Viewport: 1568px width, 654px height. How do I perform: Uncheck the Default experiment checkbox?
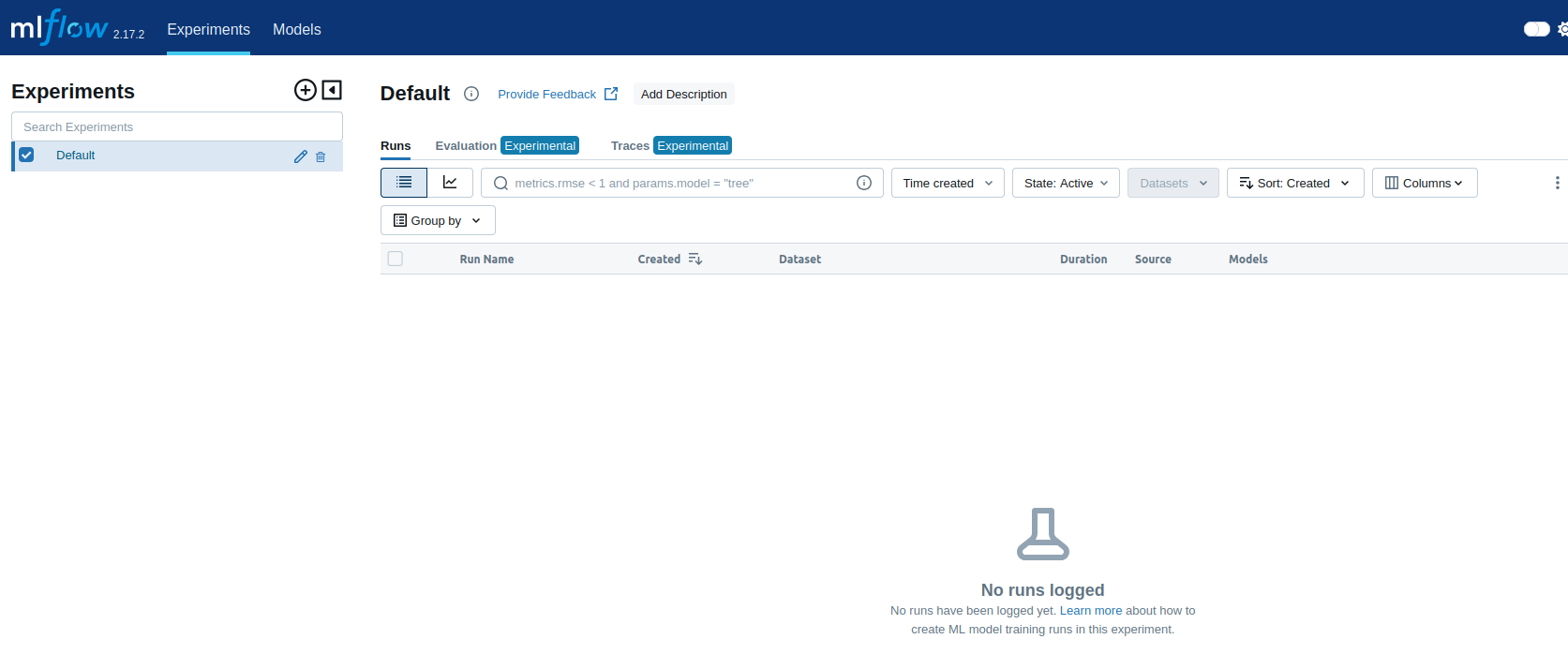26,156
